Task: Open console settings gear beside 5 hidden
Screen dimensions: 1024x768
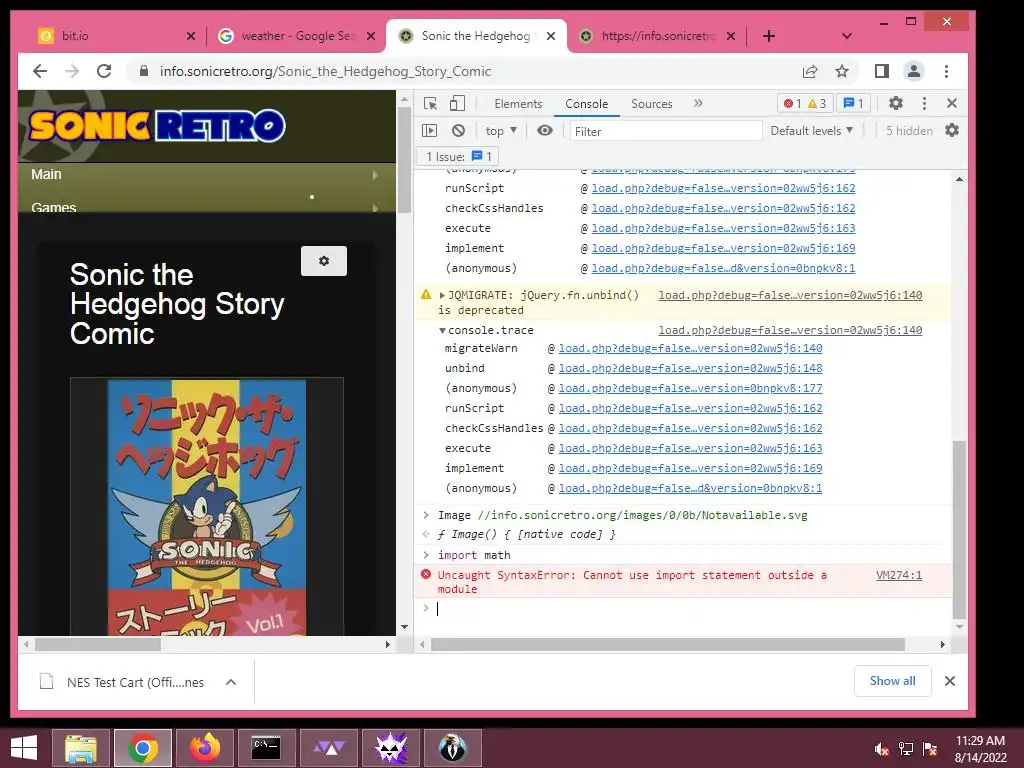Action: tap(952, 131)
